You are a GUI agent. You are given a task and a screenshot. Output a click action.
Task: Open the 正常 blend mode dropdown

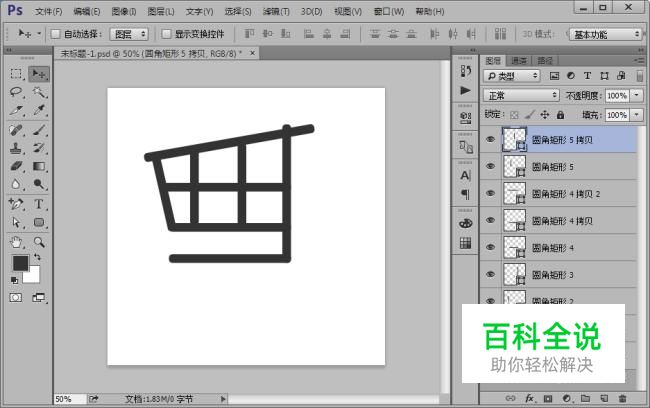coord(521,95)
